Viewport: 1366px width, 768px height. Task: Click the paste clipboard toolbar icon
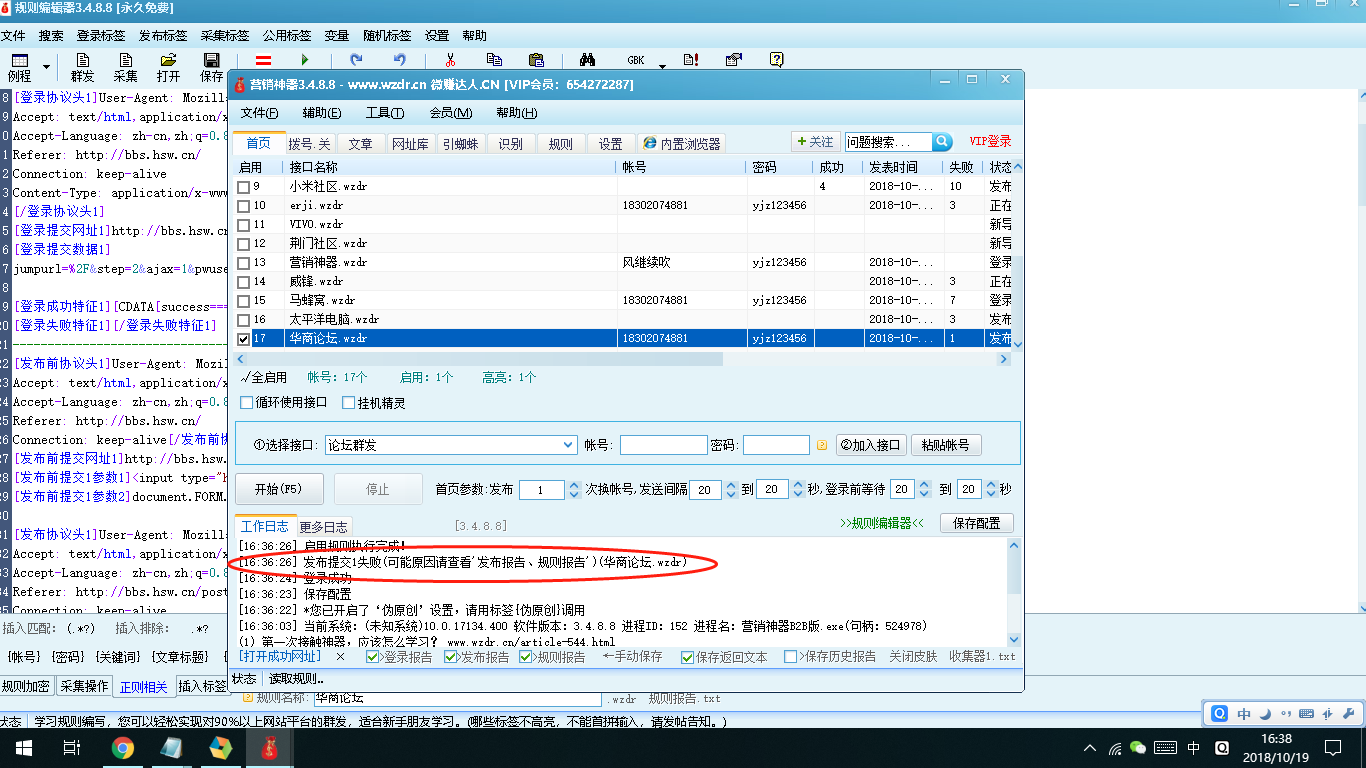[538, 60]
